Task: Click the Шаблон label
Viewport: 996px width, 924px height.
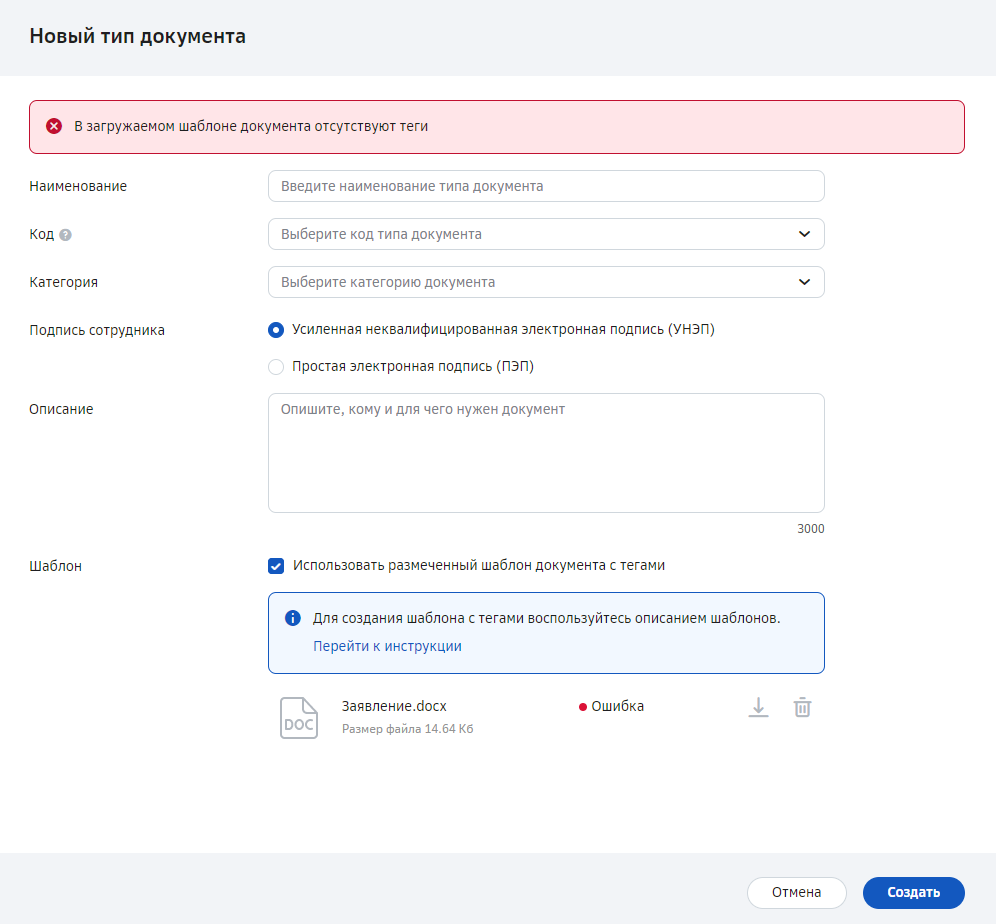Action: tap(55, 566)
